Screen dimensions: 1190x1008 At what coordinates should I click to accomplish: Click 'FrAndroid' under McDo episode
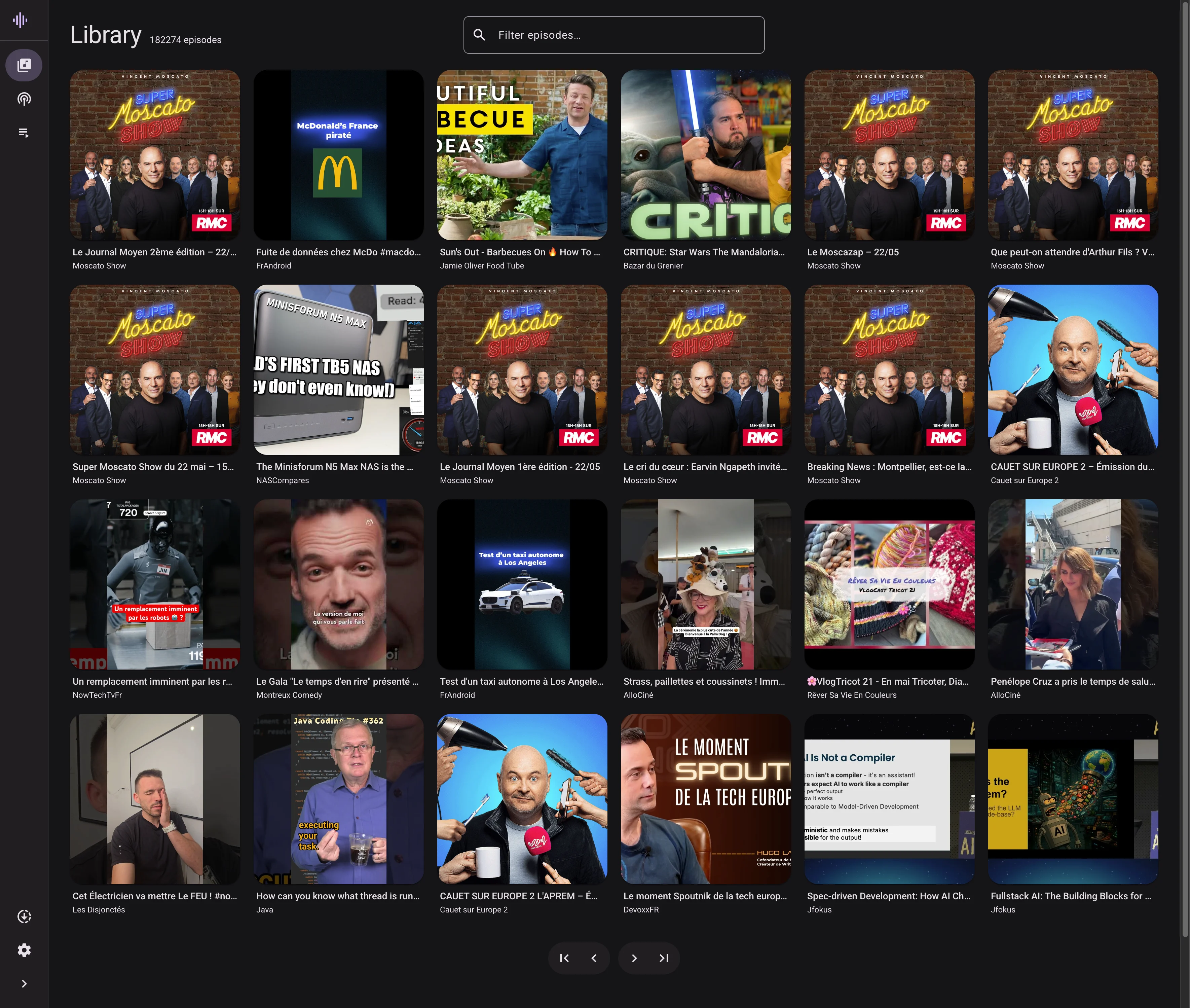[274, 266]
